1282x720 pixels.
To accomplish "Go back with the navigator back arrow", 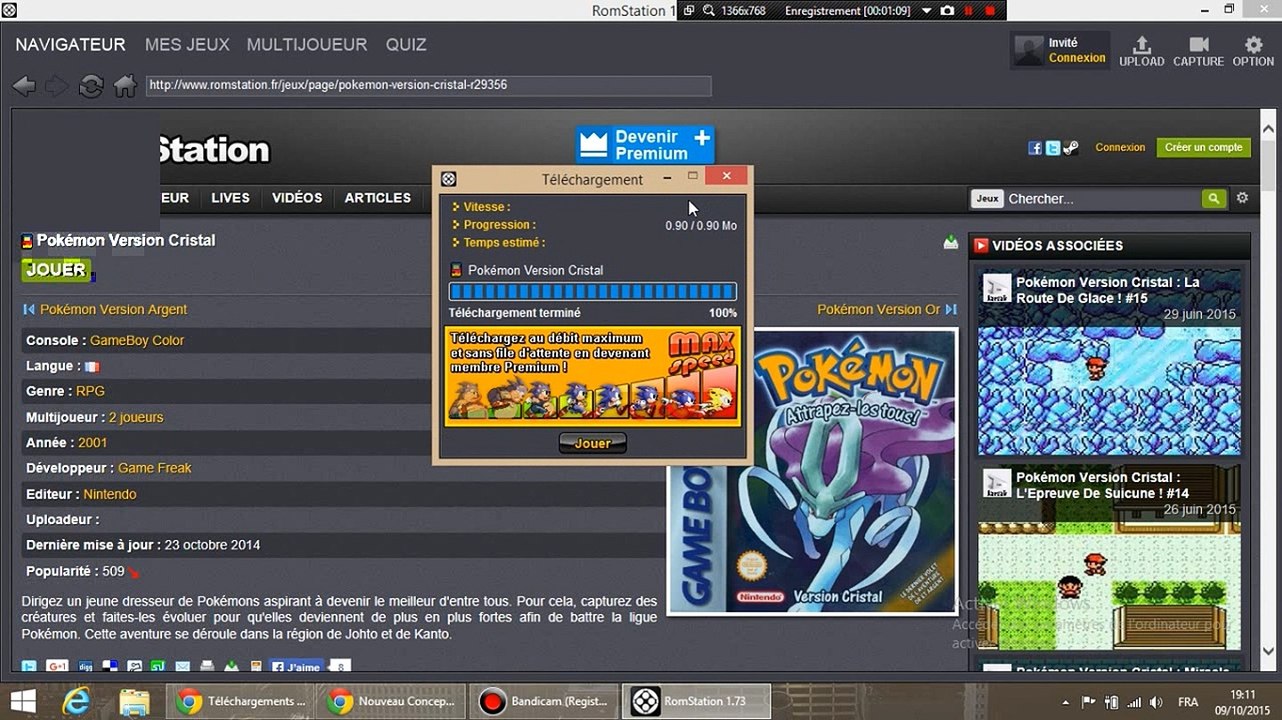I will [24, 86].
